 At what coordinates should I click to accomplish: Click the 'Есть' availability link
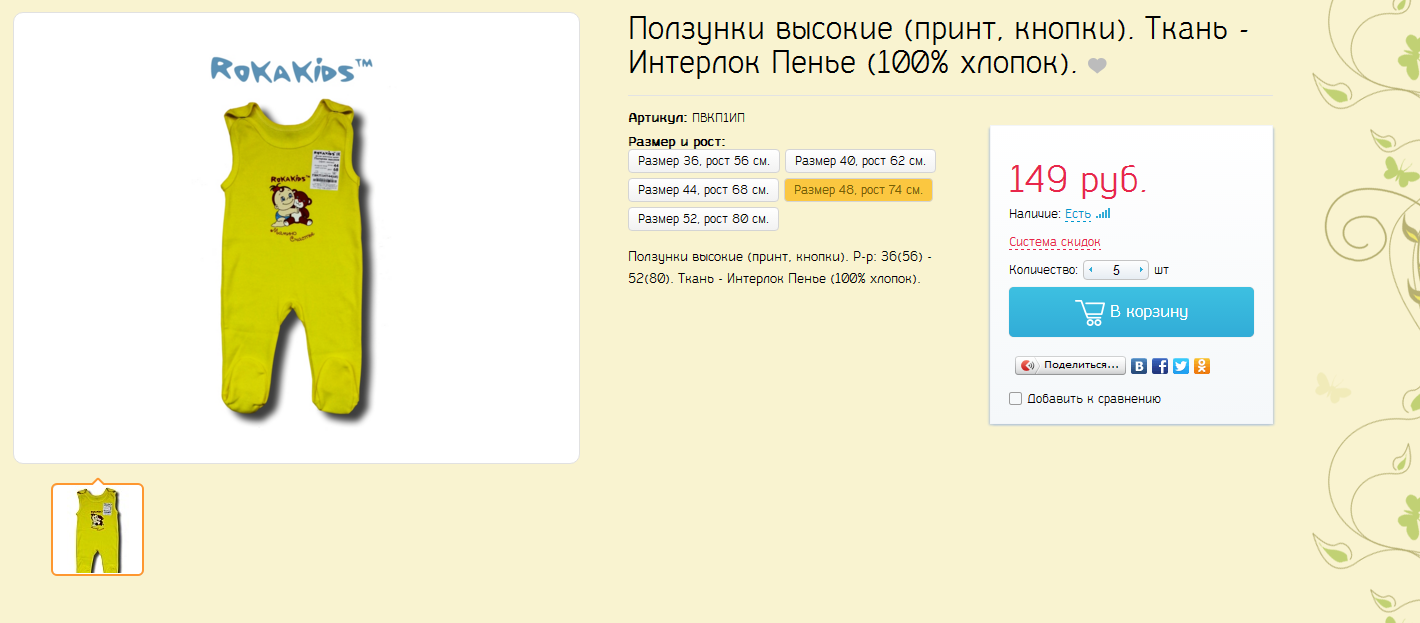point(1077,214)
